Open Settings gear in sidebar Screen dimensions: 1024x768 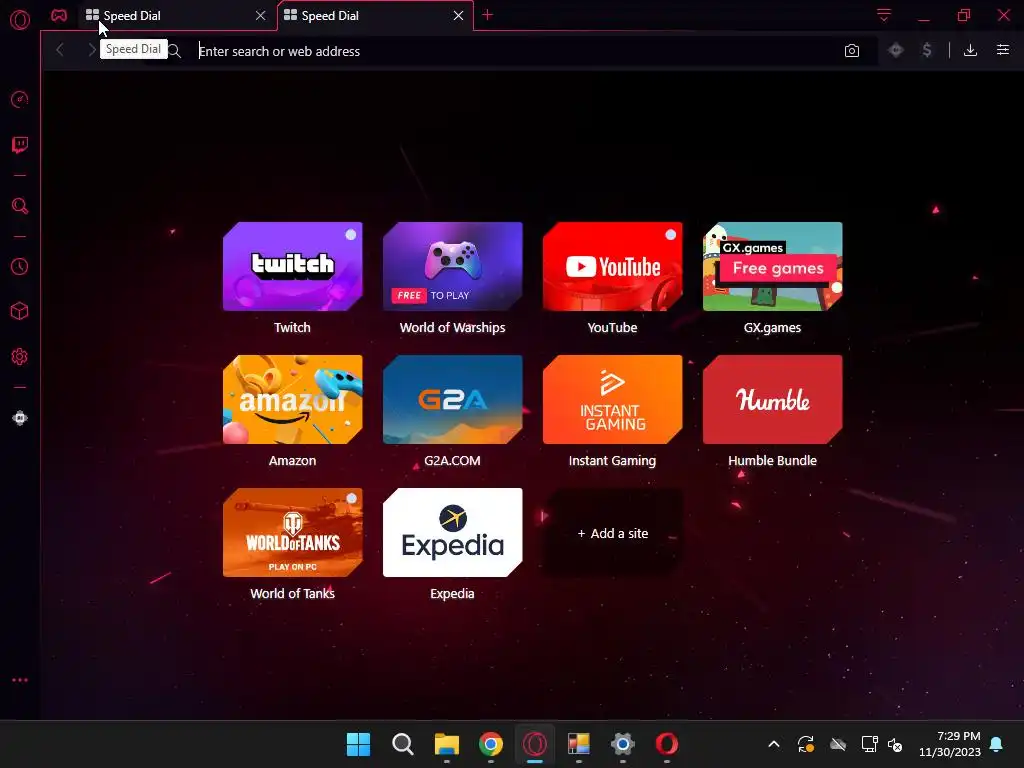(20, 357)
